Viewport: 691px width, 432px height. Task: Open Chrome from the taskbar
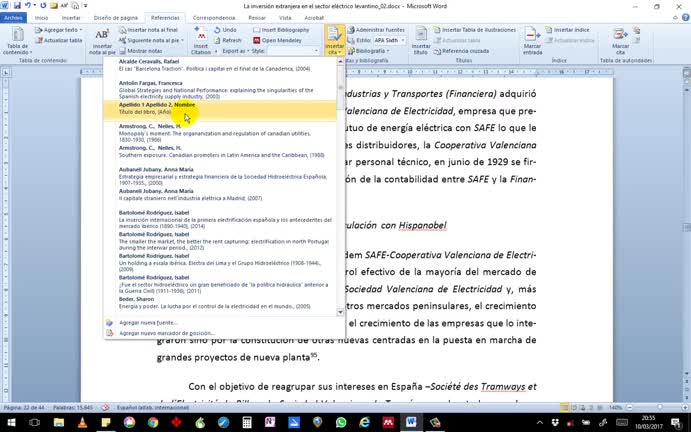coord(153,423)
